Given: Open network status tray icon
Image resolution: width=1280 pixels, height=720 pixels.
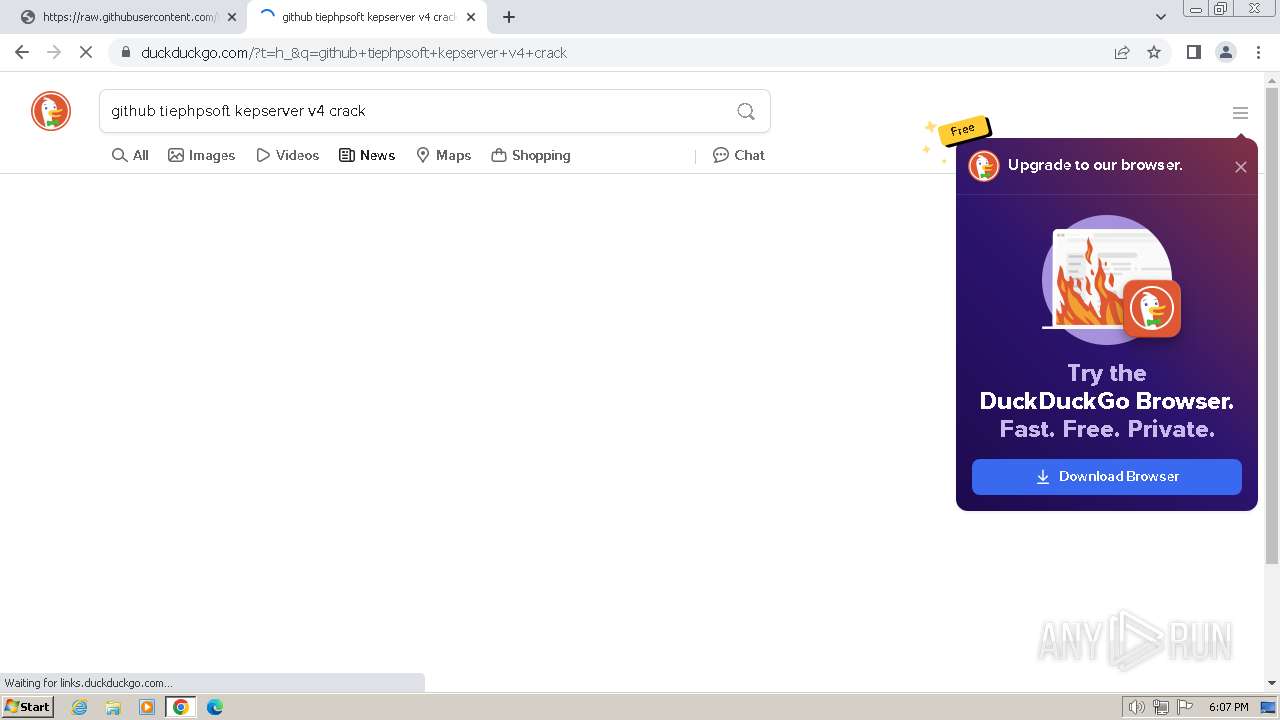Looking at the screenshot, I should tap(1161, 707).
